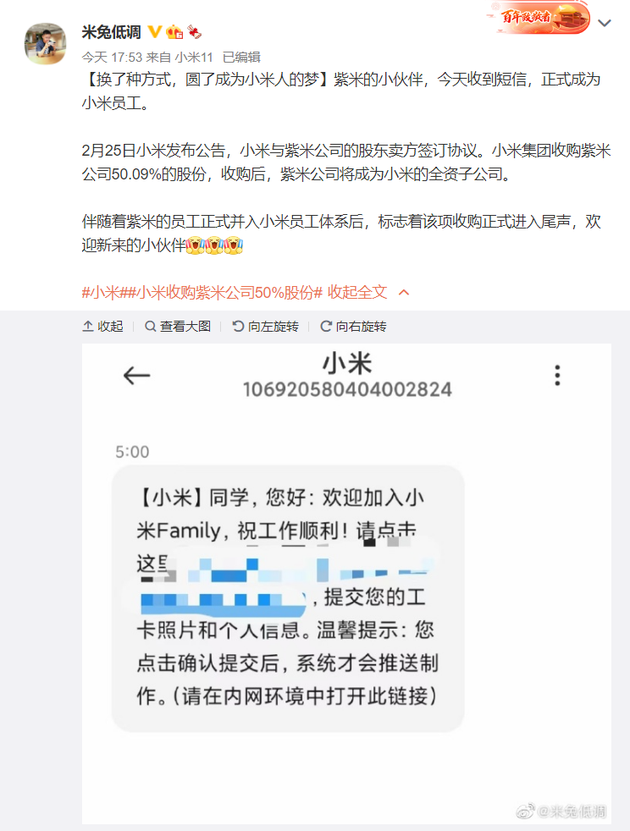Screen dimensions: 630x831
Task: Click the crown membership badge icon
Action: 174,32
